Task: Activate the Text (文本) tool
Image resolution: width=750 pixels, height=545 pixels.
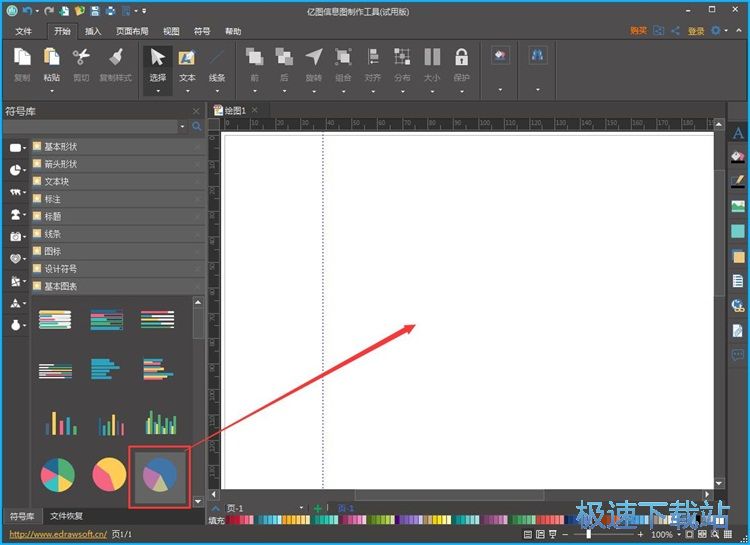Action: click(x=187, y=57)
